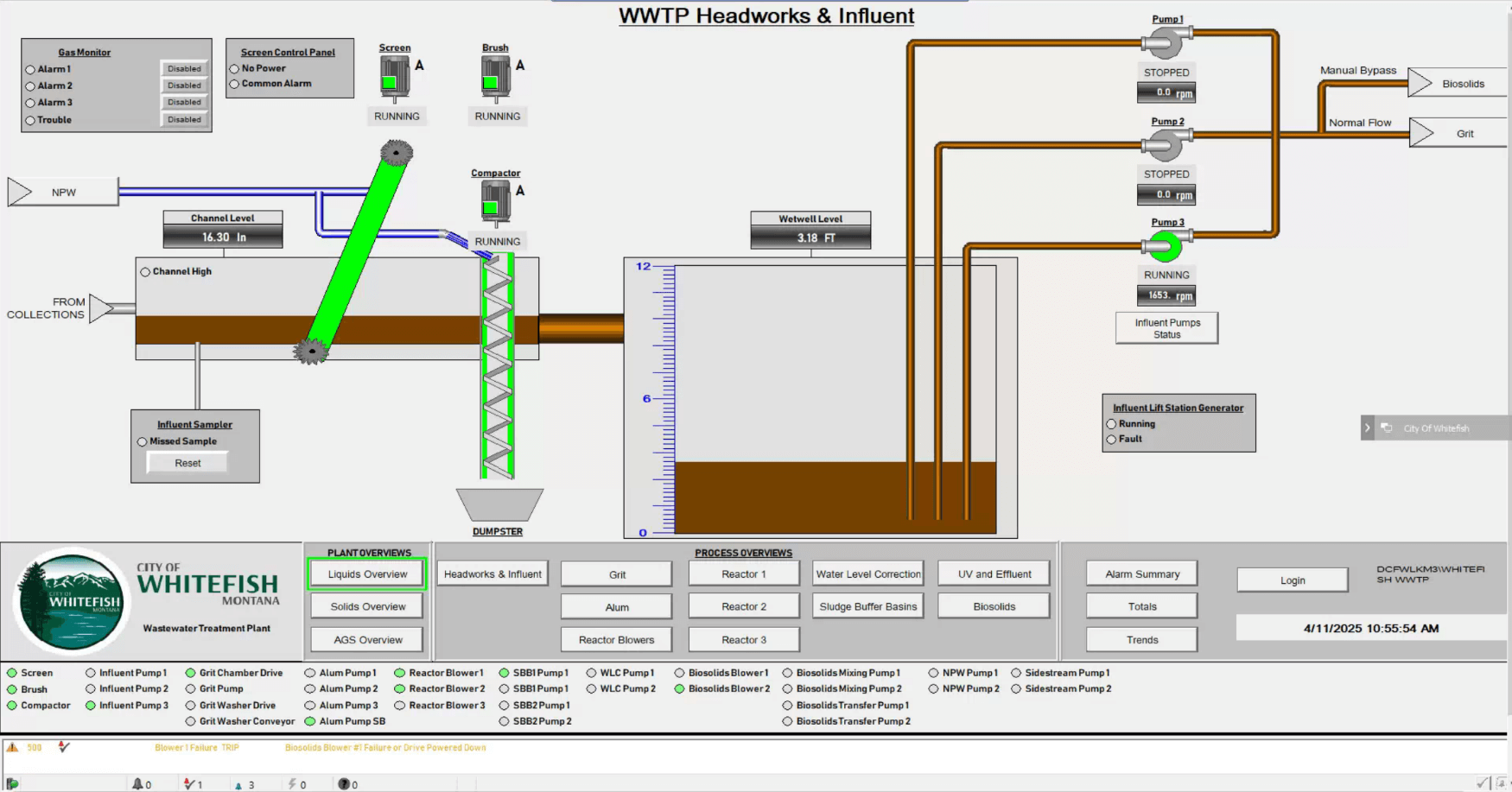This screenshot has height=792, width=1512.
Task: Click the alarm bell count icon
Action: tap(137, 784)
